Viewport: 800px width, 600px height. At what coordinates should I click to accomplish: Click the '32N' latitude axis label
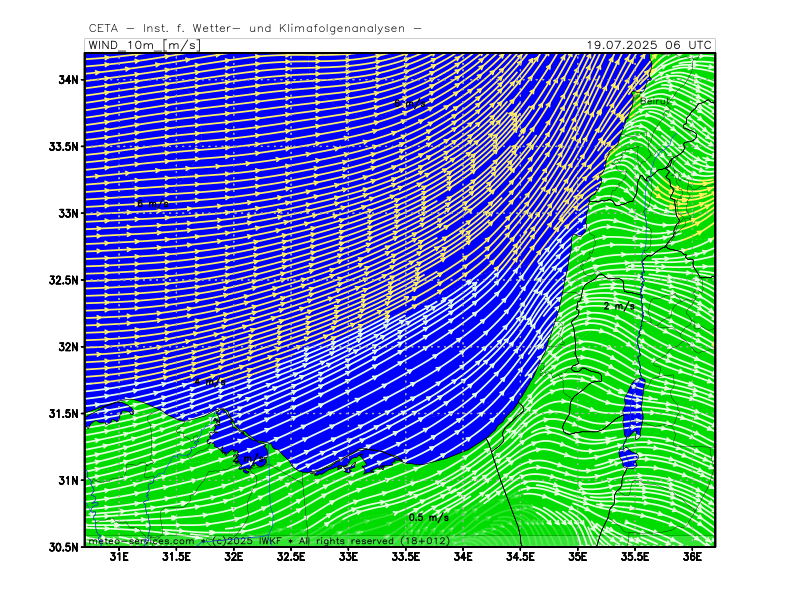click(68, 347)
